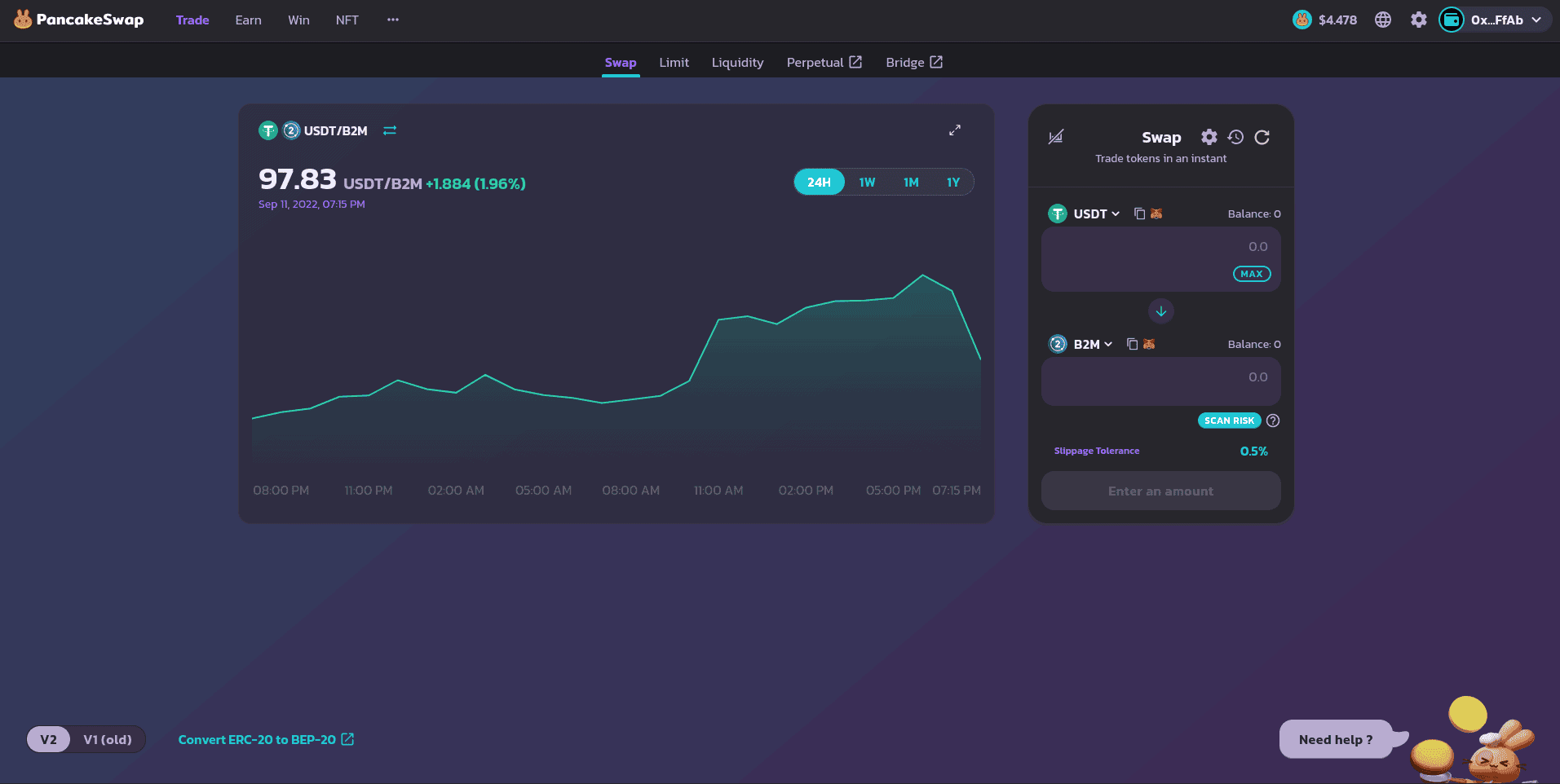Viewport: 1560px width, 784px height.
Task: Select the 1Y chart range
Action: pyautogui.click(x=953, y=183)
